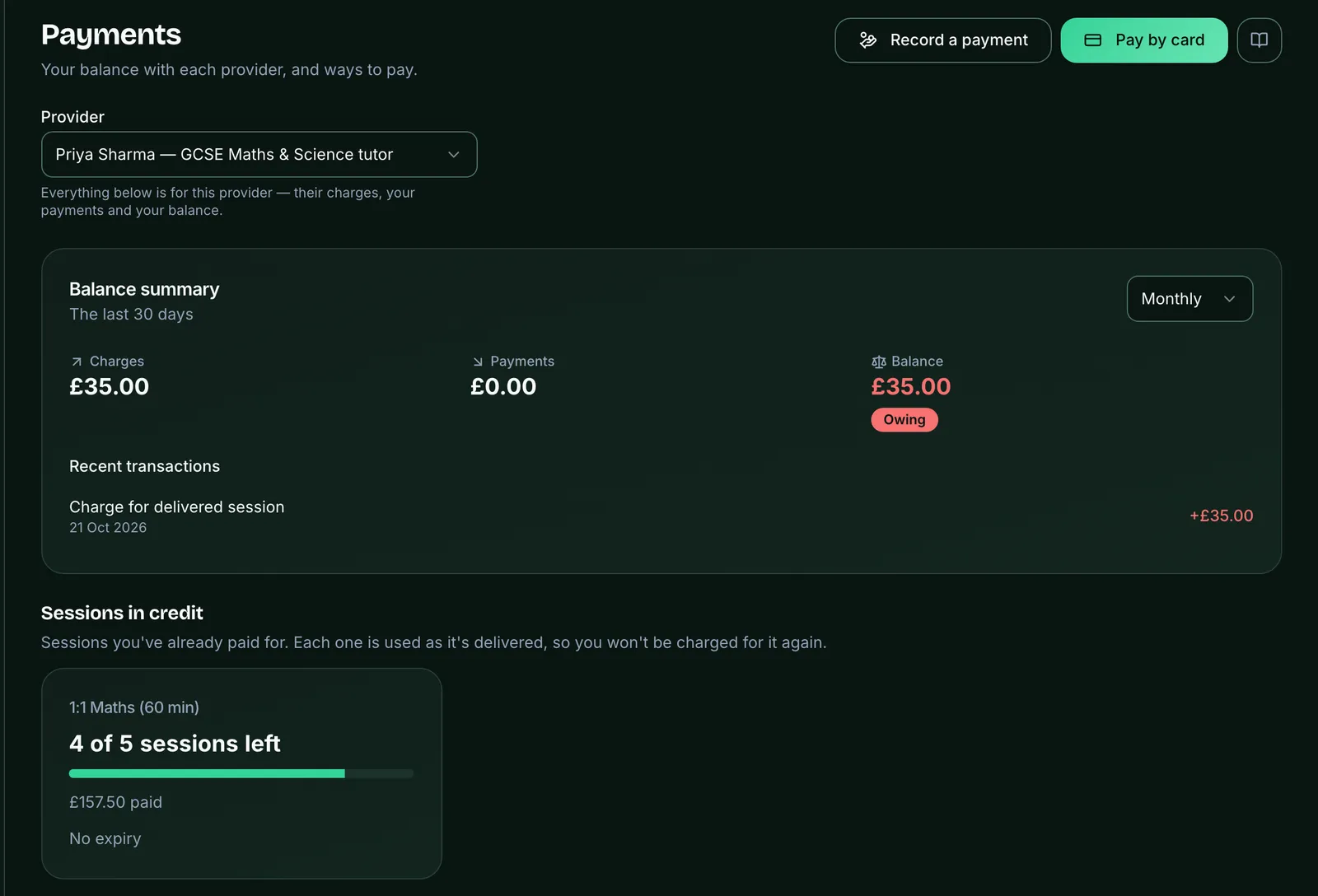Click the Balance scales icon
The width and height of the screenshot is (1318, 896).
tap(879, 362)
